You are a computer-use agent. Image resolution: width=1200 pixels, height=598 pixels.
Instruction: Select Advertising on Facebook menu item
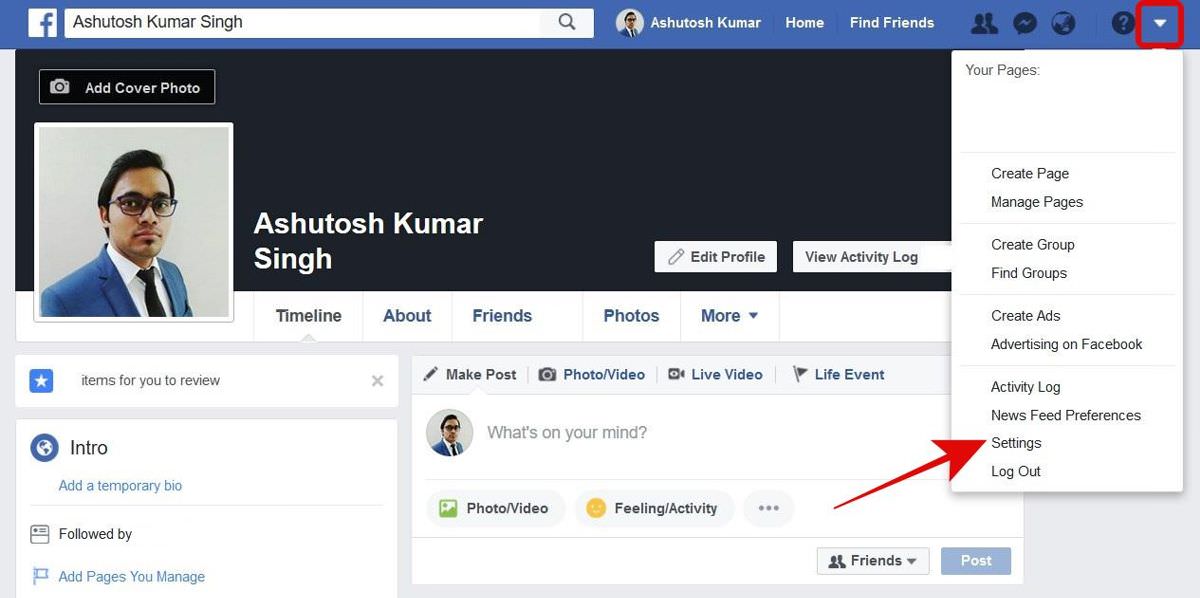click(1067, 343)
